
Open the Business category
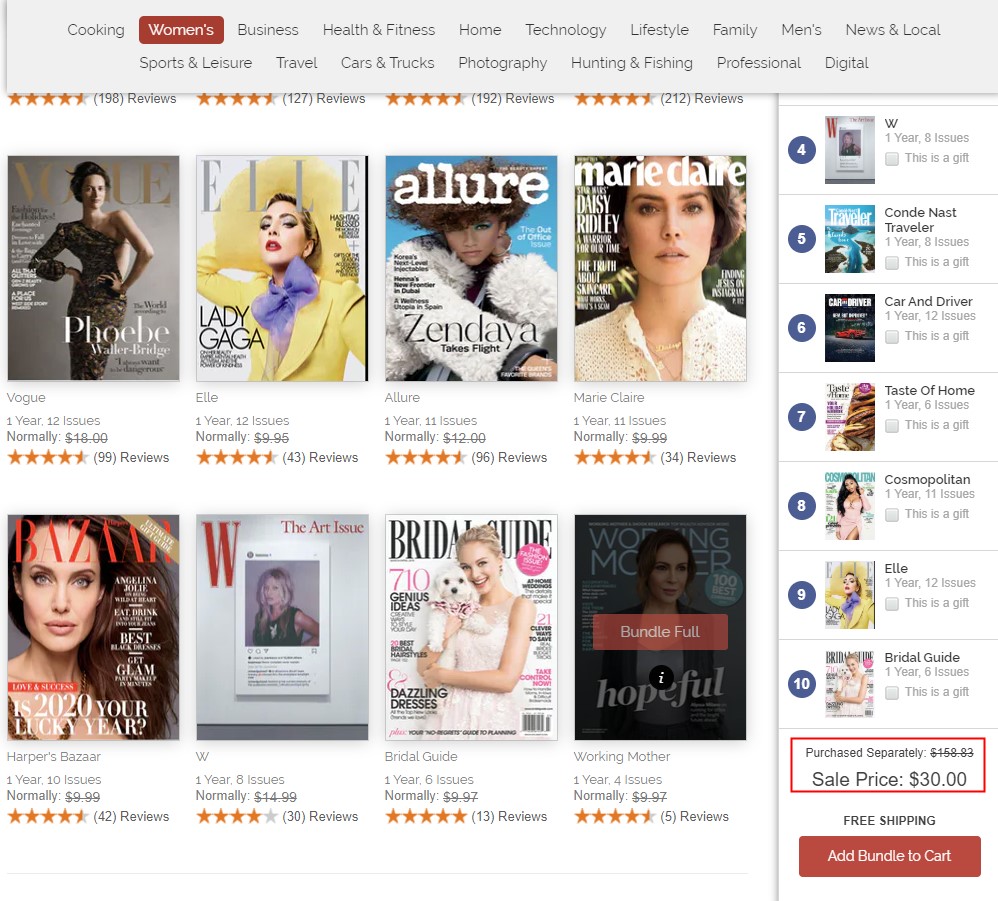(267, 30)
